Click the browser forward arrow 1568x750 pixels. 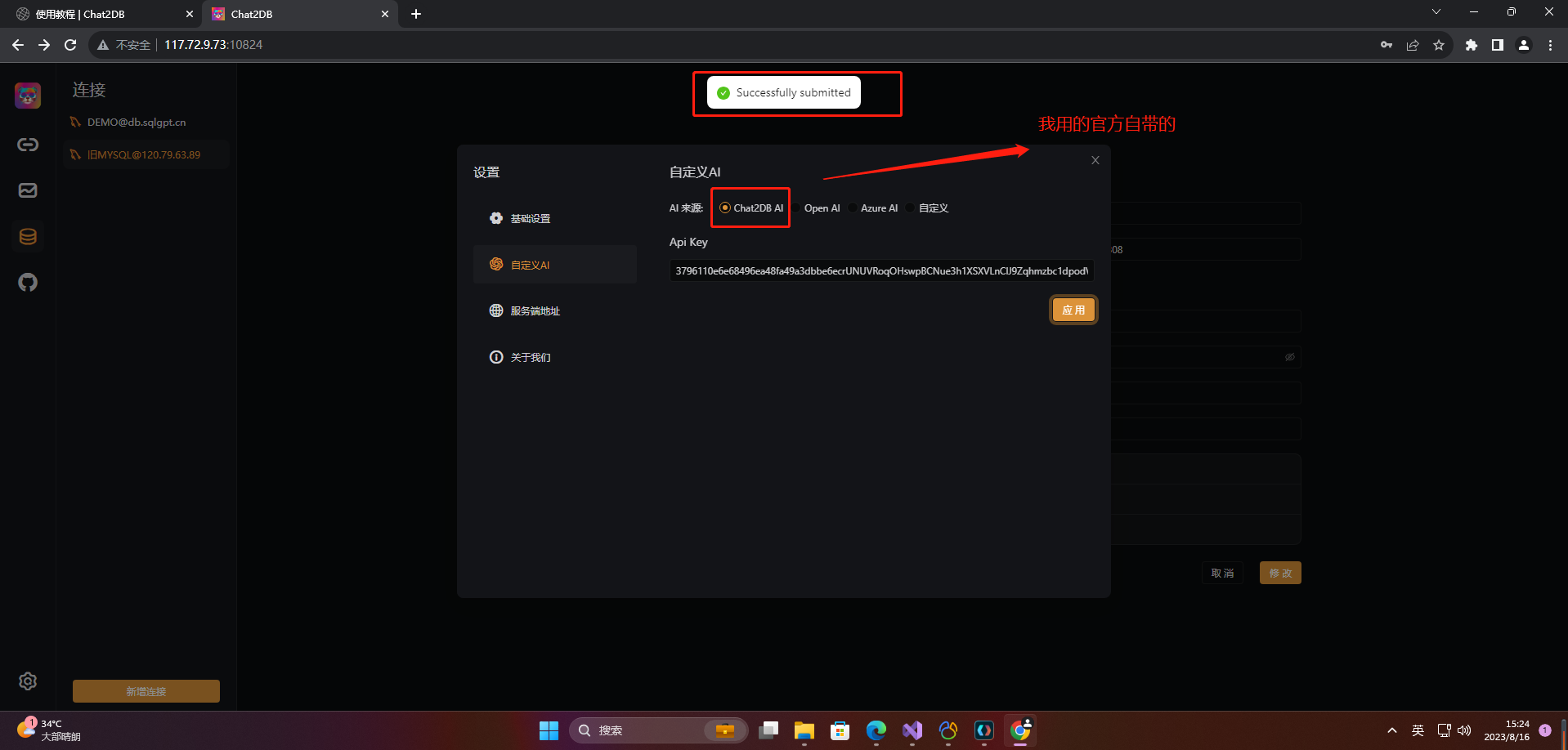[x=44, y=45]
